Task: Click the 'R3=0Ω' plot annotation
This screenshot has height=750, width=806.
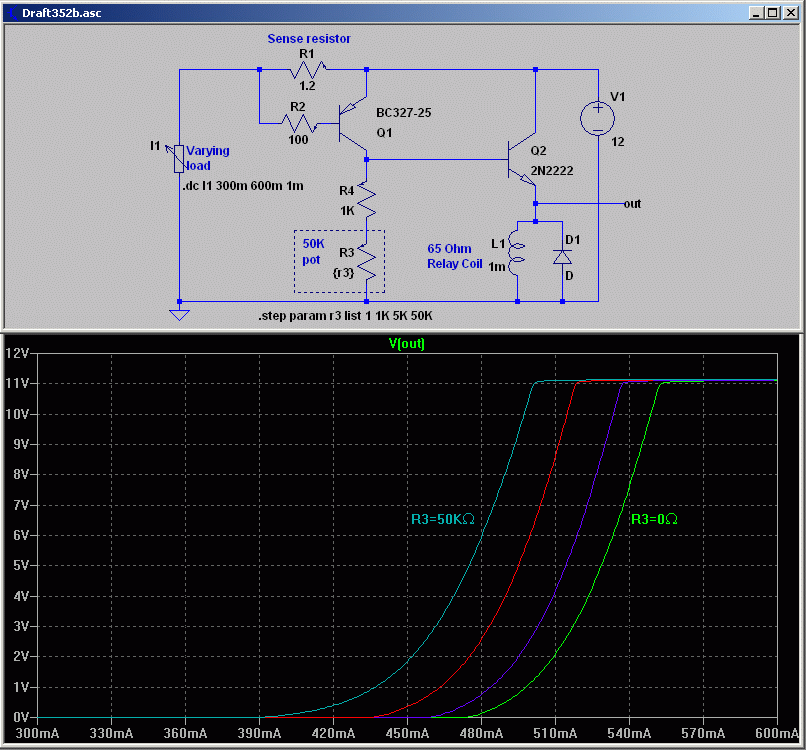Action: 654,519
